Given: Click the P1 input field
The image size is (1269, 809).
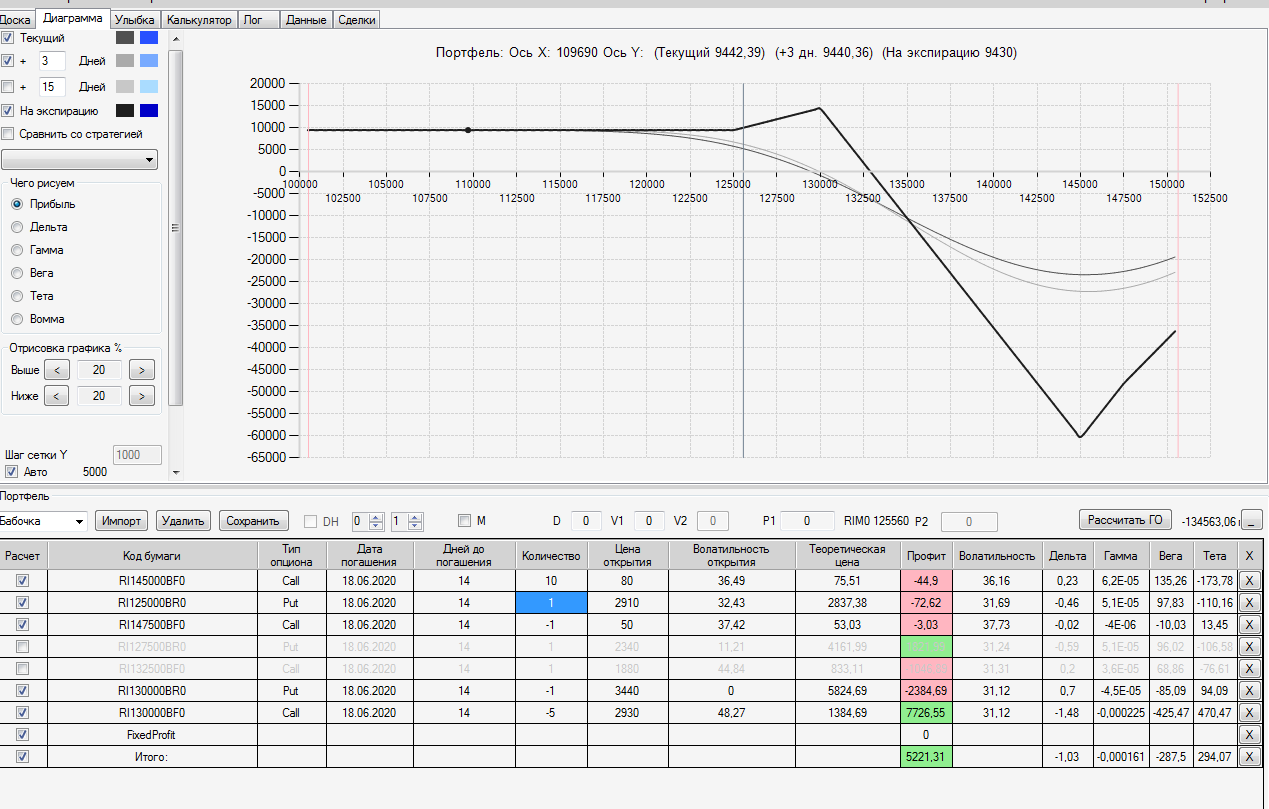Looking at the screenshot, I should click(807, 521).
